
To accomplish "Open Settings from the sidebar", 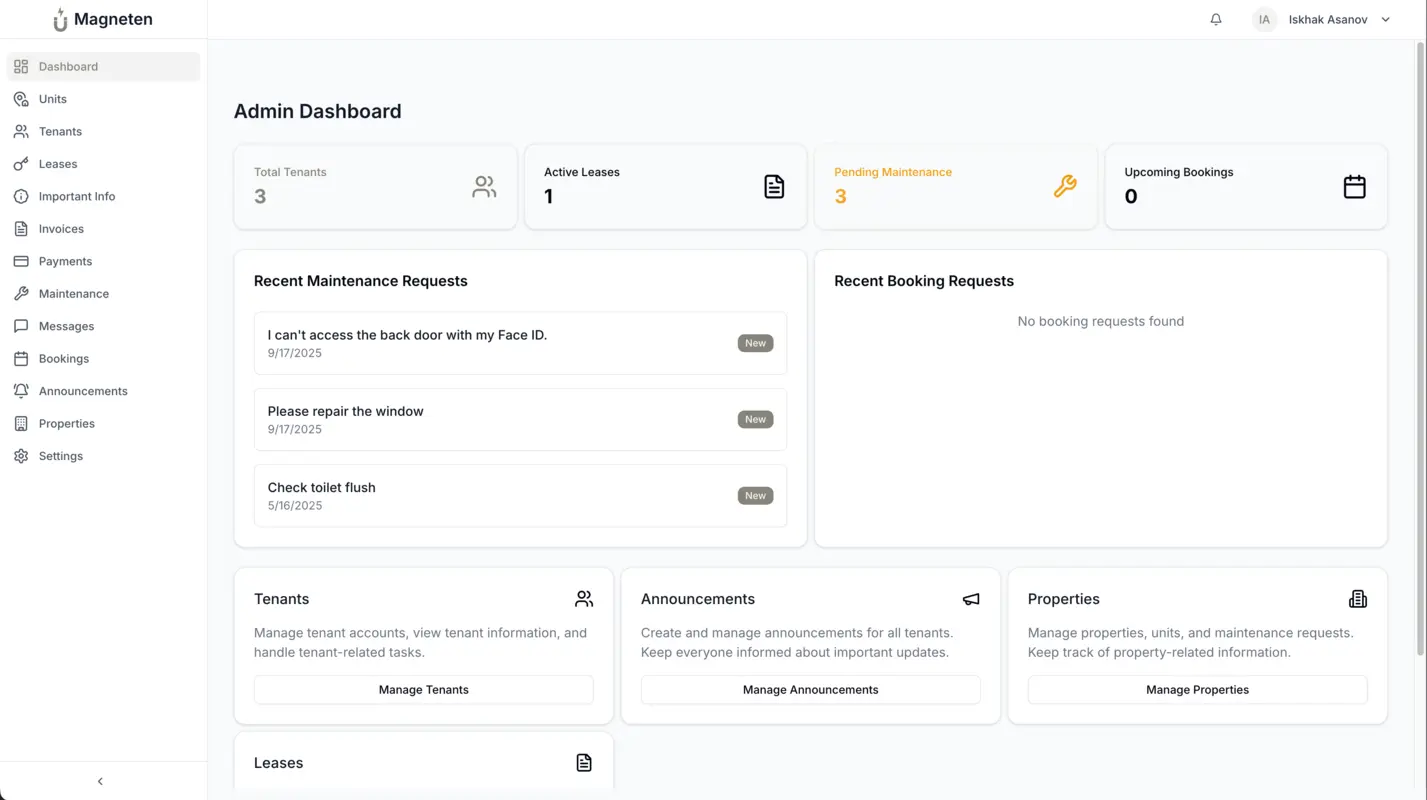I will [61, 456].
